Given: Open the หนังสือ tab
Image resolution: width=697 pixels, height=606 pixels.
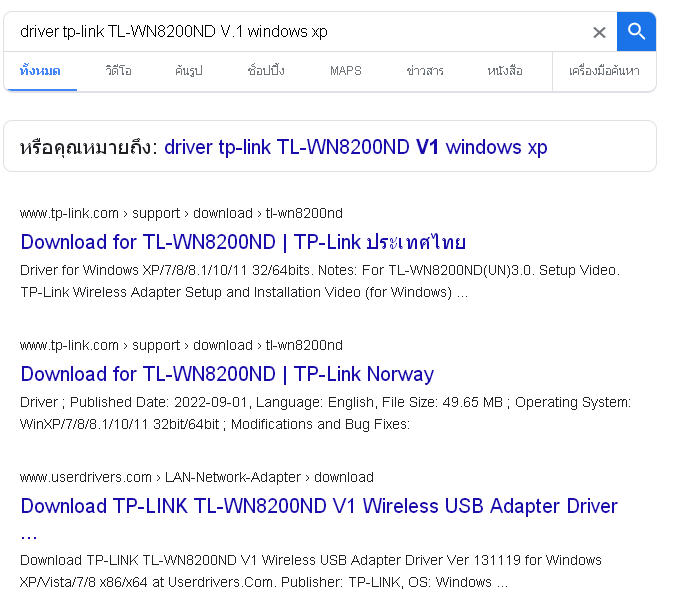Looking at the screenshot, I should coord(505,71).
